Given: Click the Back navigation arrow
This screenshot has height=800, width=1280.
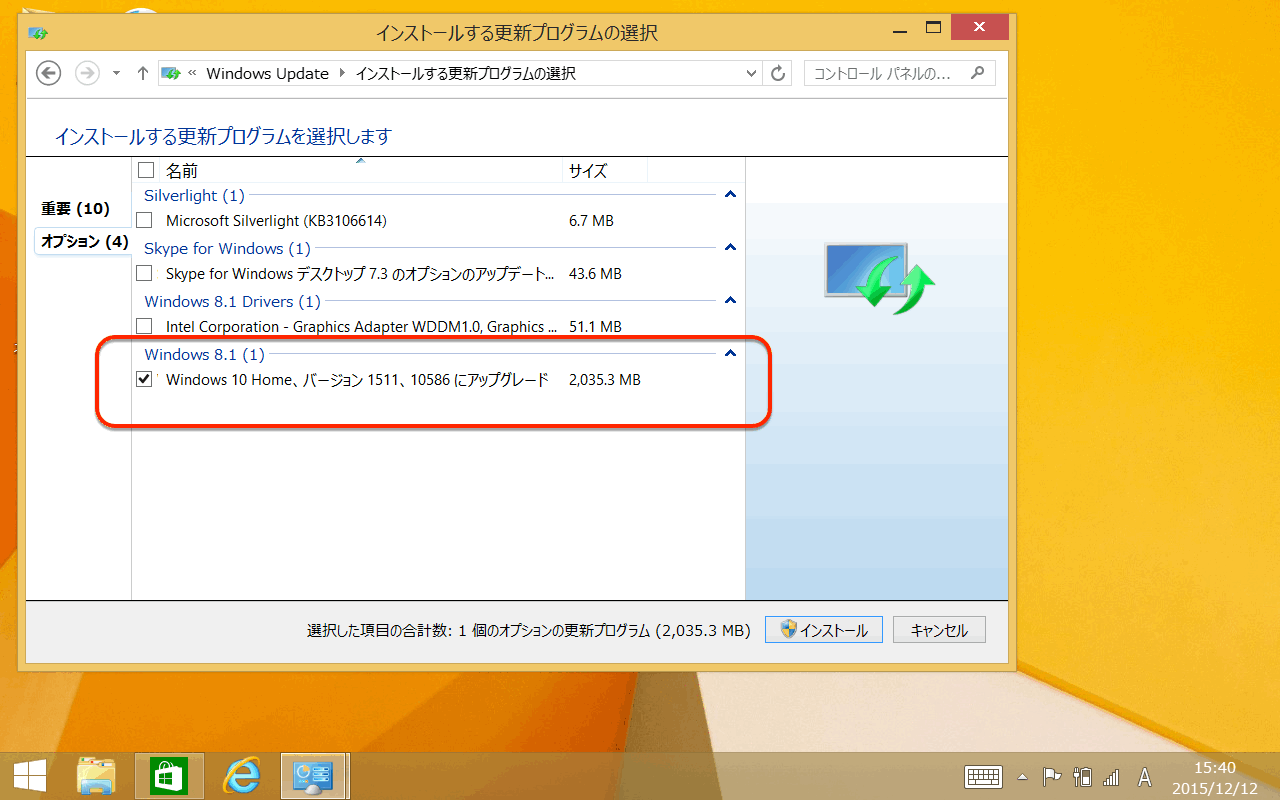Looking at the screenshot, I should click(x=49, y=73).
